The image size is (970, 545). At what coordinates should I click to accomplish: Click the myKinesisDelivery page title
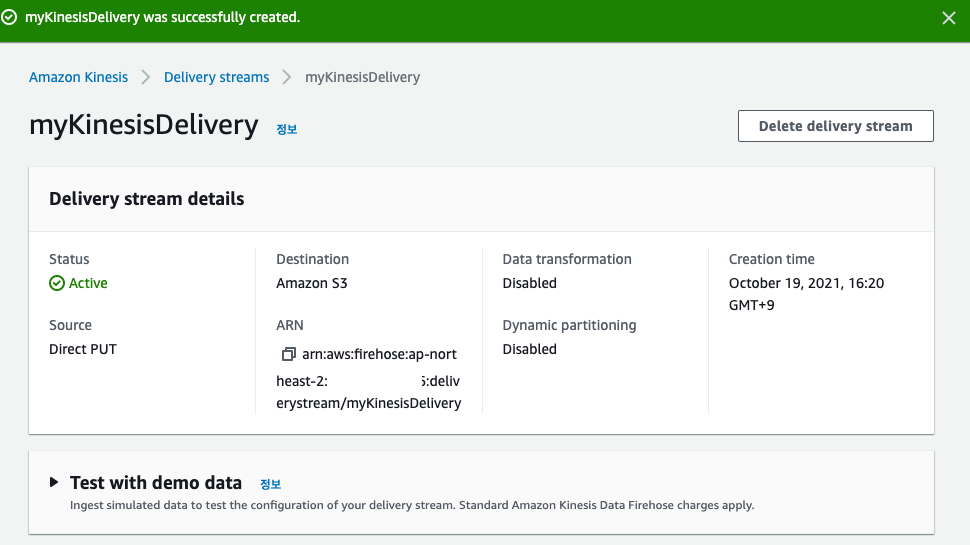click(144, 126)
